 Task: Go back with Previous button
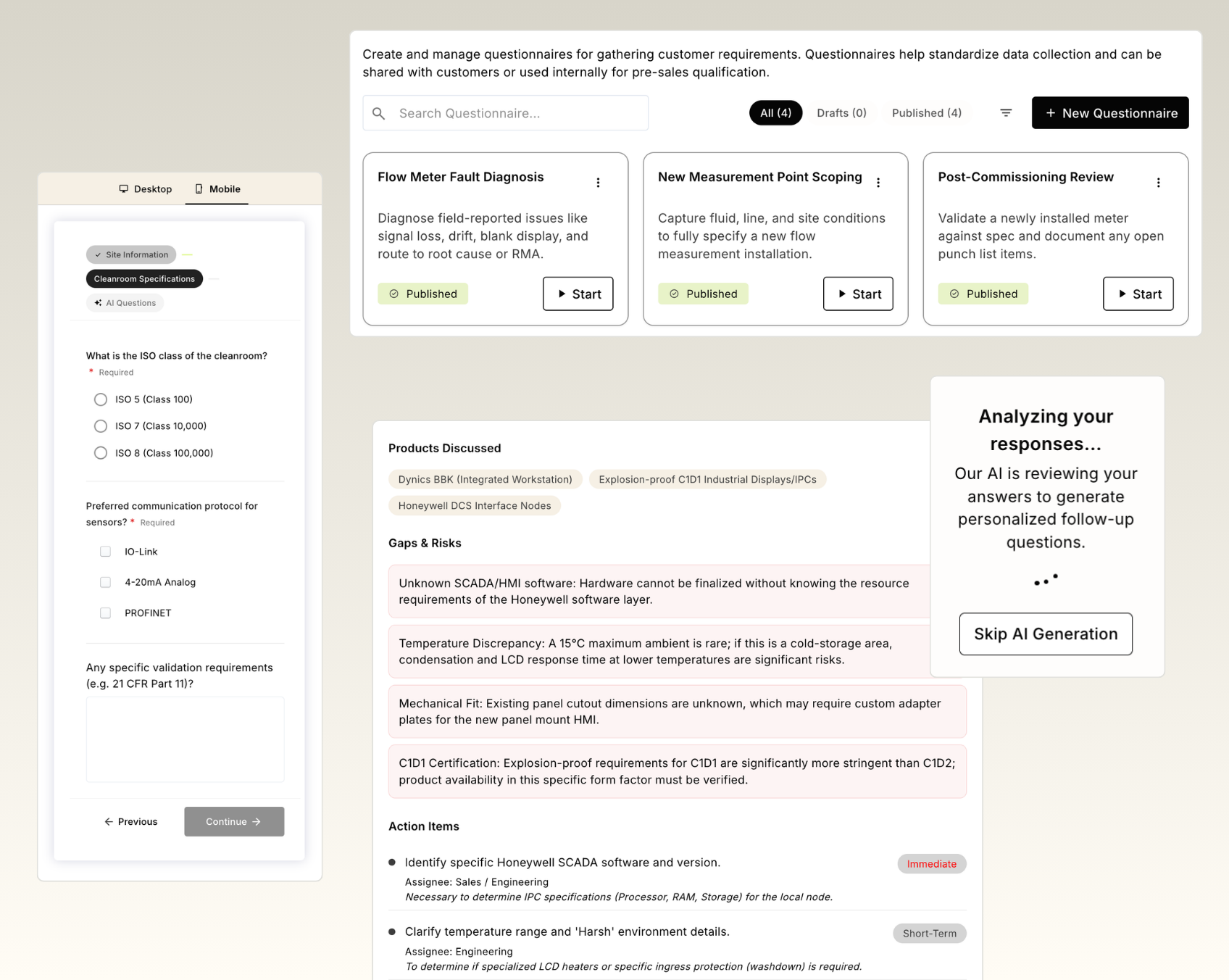click(x=131, y=822)
